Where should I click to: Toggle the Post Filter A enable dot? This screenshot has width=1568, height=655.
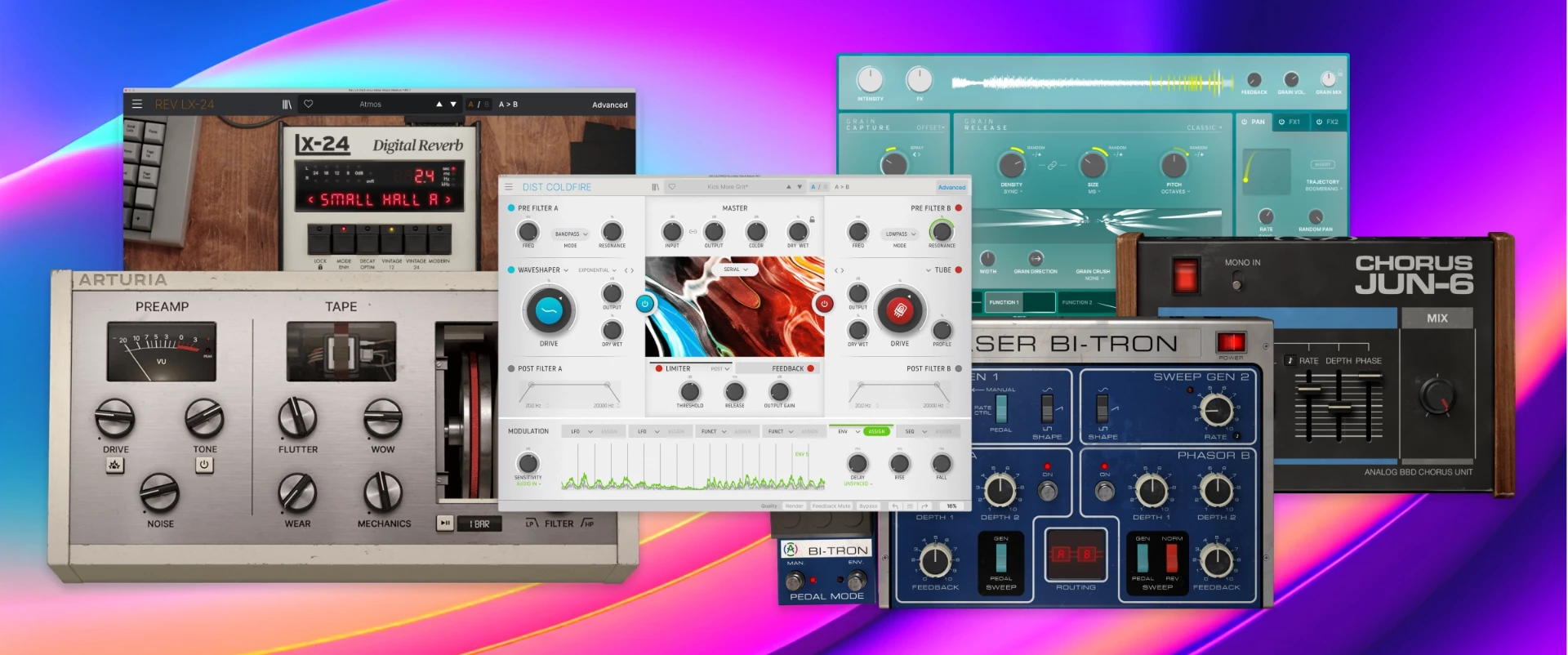pyautogui.click(x=511, y=368)
